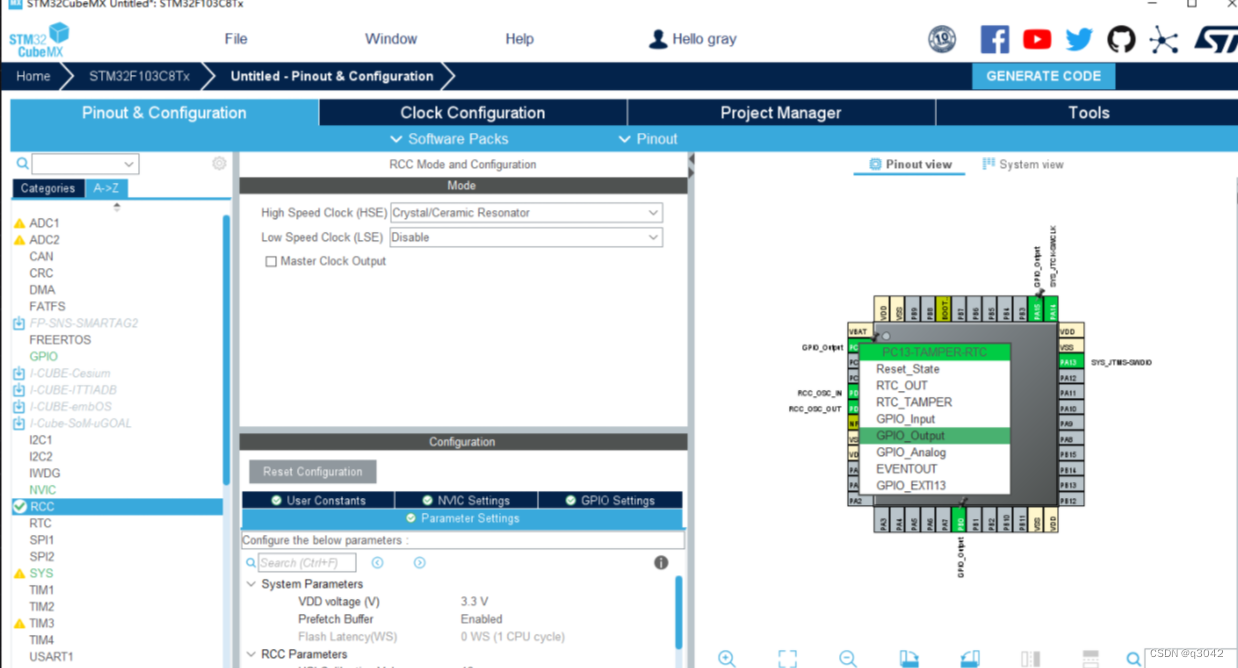Switch to the Project Manager tab
The width and height of the screenshot is (1238, 668).
click(x=781, y=113)
